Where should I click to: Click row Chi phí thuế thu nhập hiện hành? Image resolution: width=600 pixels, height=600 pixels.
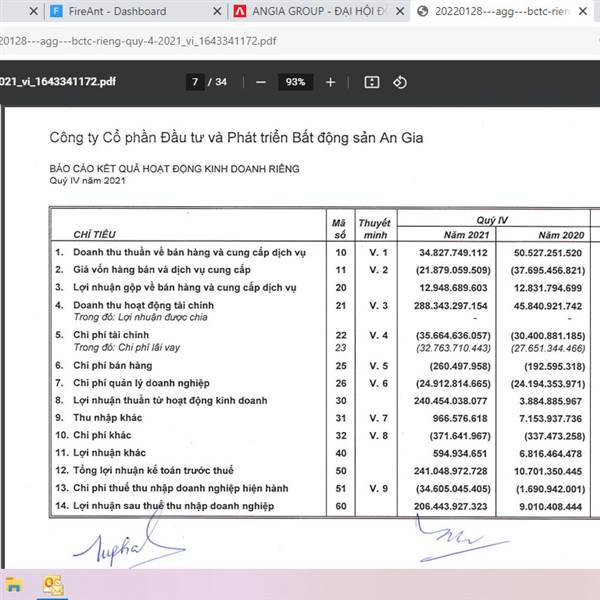coord(172,488)
